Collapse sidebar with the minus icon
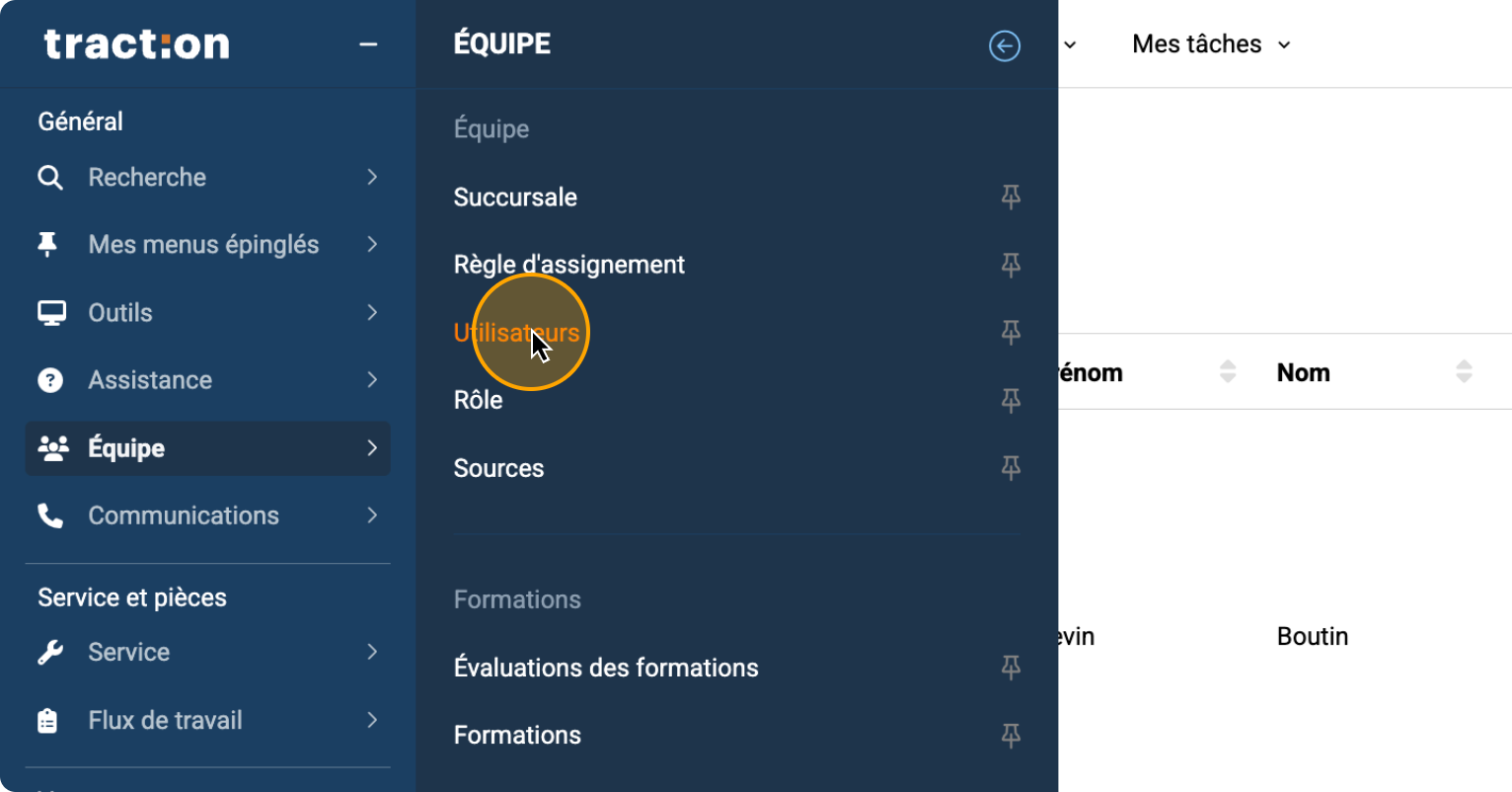The image size is (1512, 792). [368, 44]
